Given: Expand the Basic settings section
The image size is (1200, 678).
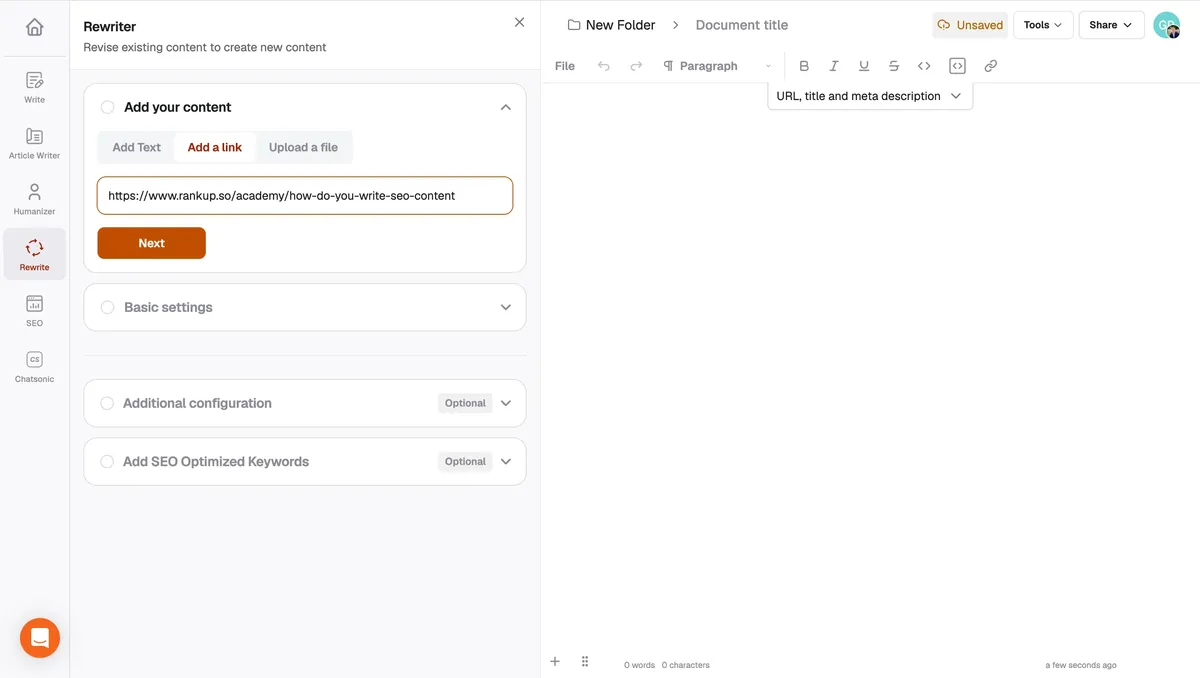Looking at the screenshot, I should (506, 307).
